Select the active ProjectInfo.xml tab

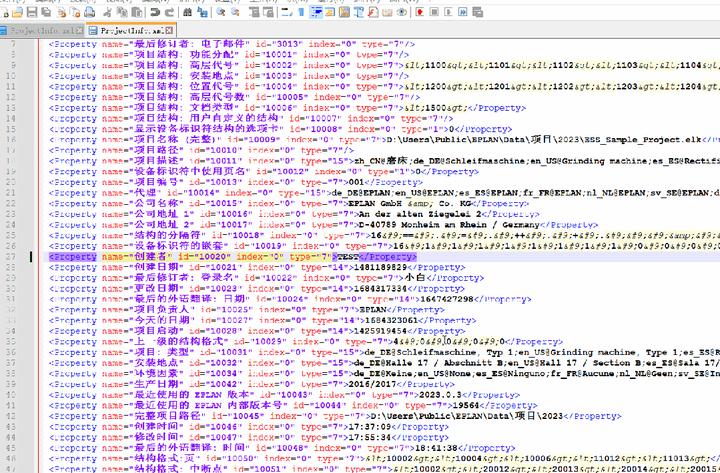(132, 30)
